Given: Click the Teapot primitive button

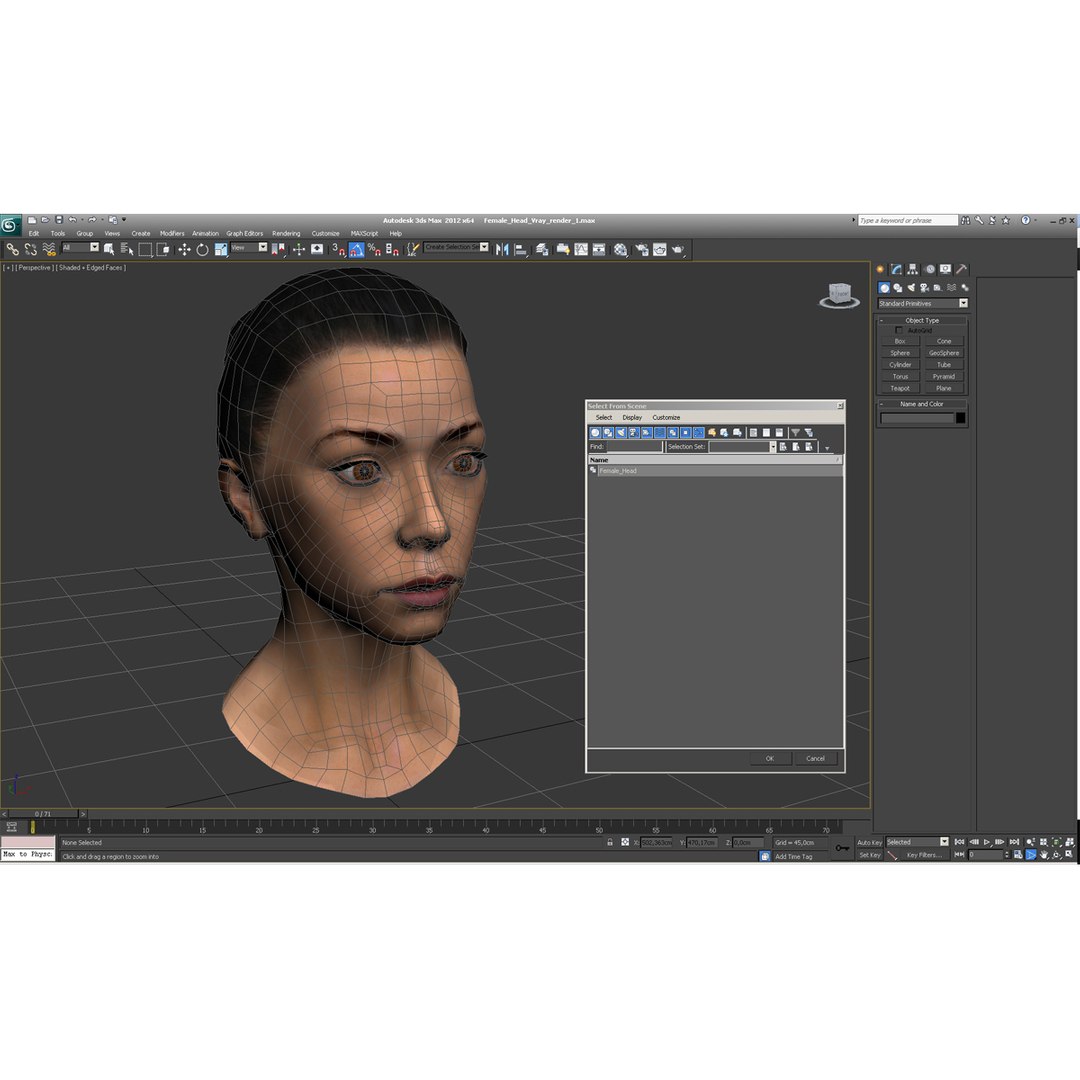Looking at the screenshot, I should tap(900, 388).
